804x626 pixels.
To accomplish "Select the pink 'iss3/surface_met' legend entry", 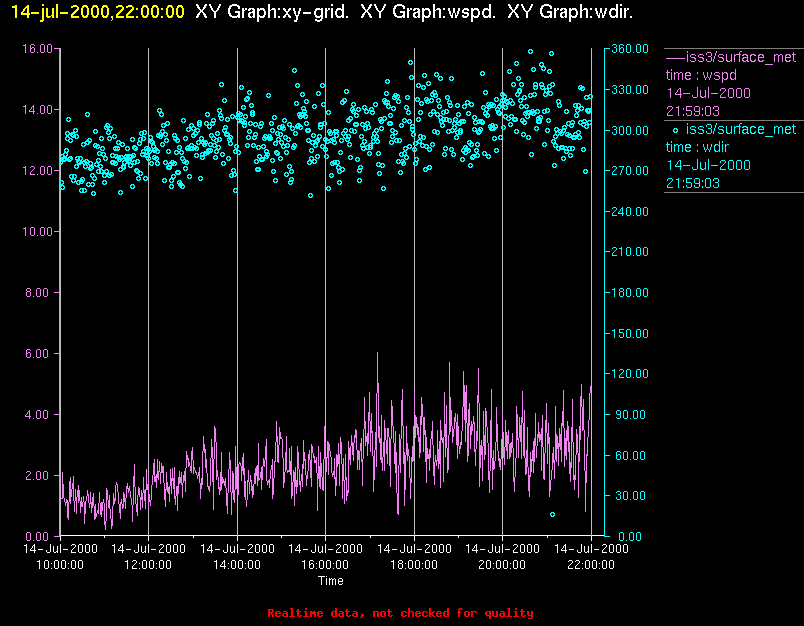I will click(x=741, y=57).
